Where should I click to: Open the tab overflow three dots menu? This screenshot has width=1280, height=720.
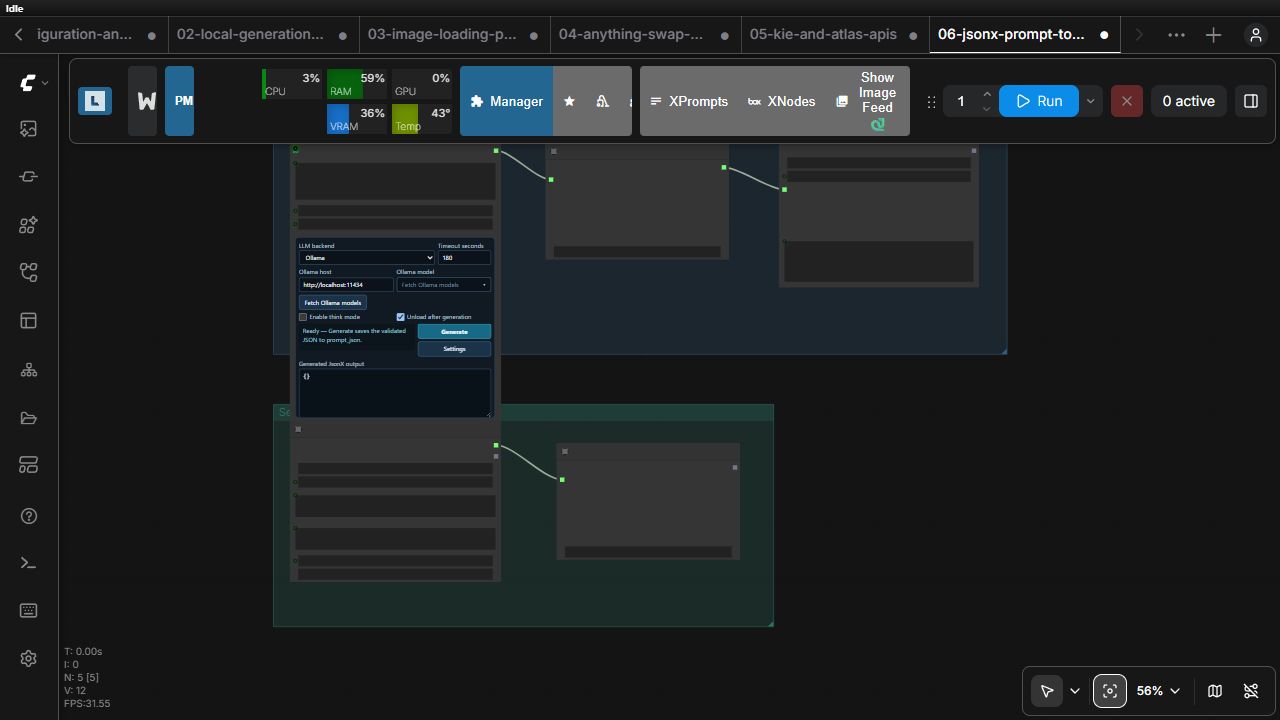pyautogui.click(x=1176, y=35)
